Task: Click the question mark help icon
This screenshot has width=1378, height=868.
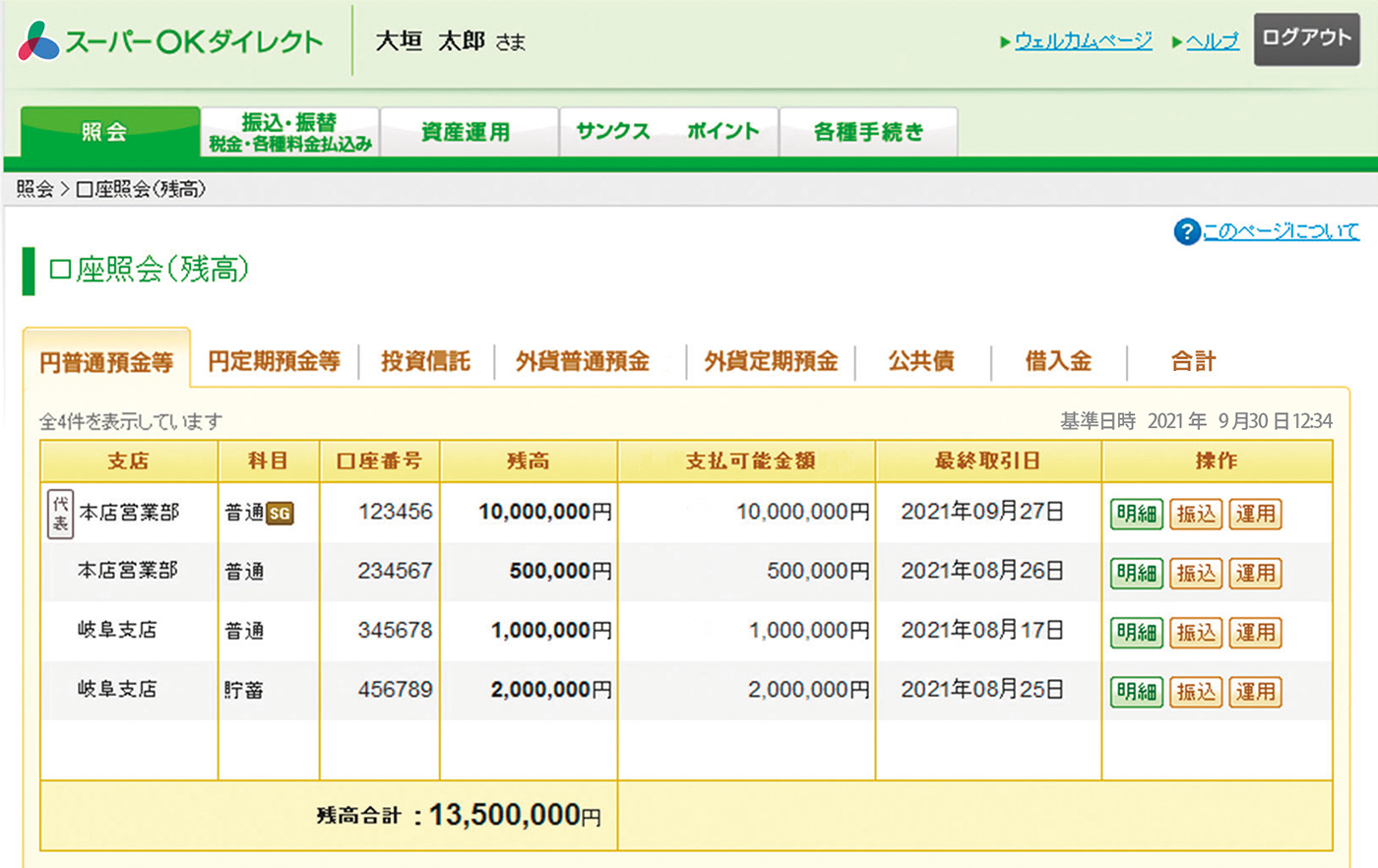Action: (x=1186, y=231)
